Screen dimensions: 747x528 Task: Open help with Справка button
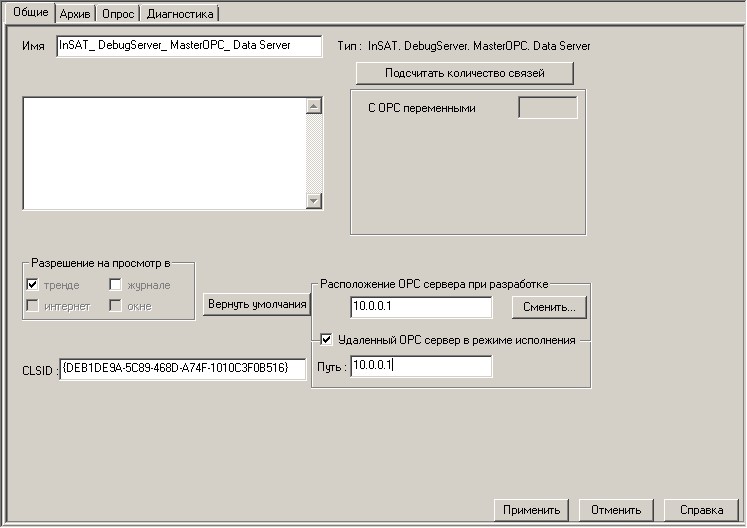click(701, 510)
